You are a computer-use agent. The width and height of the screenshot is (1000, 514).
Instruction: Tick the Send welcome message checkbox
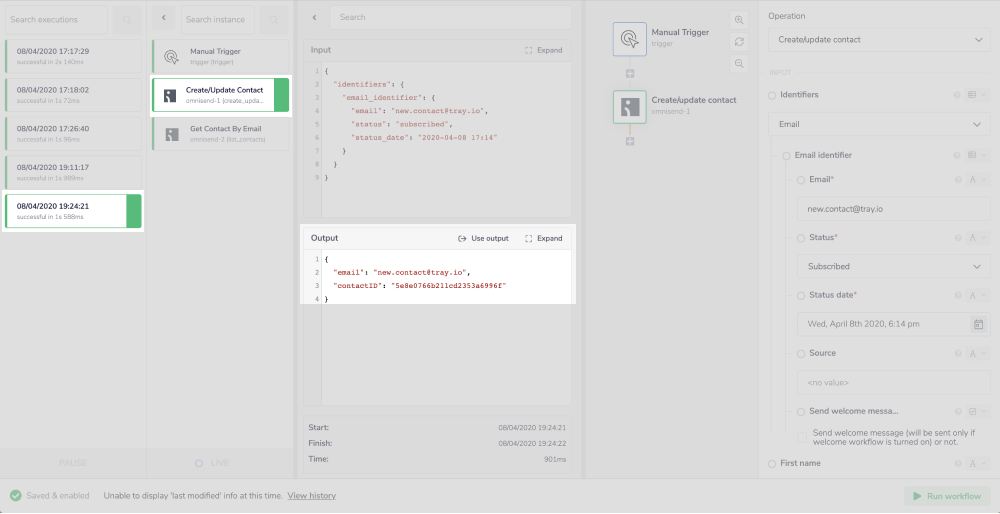tap(801, 438)
